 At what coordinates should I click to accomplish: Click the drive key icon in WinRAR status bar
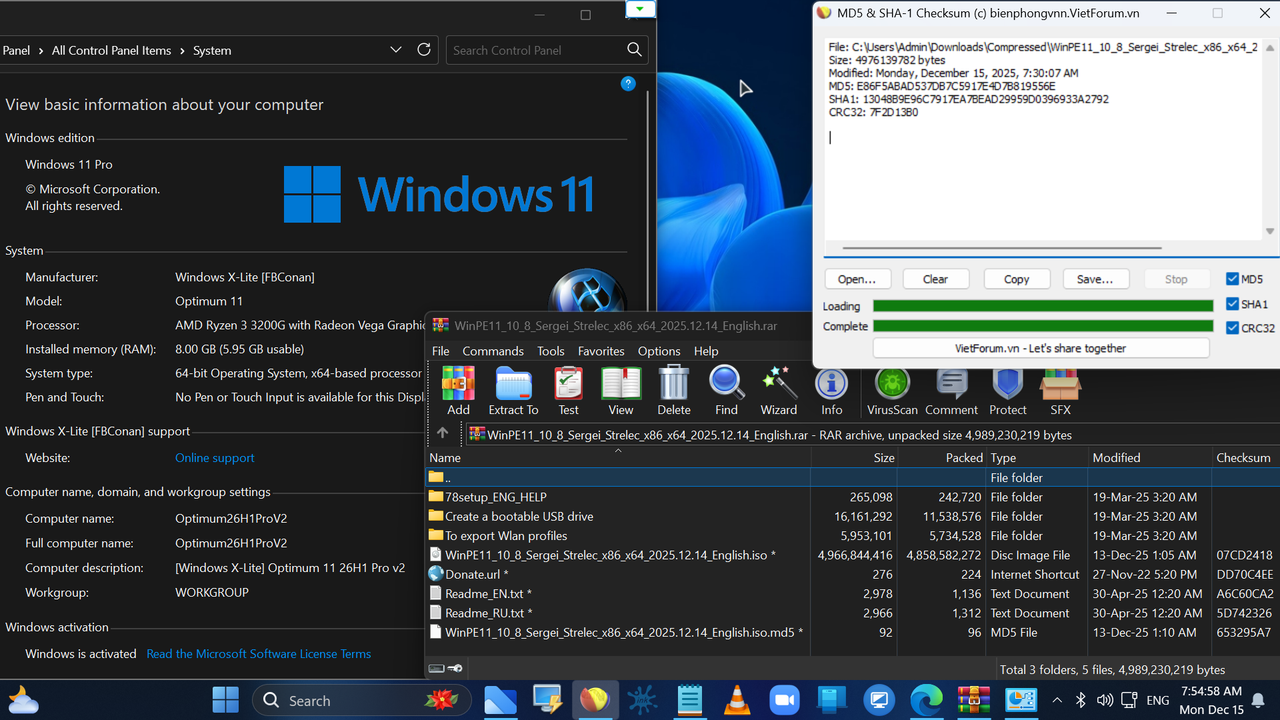tap(445, 669)
